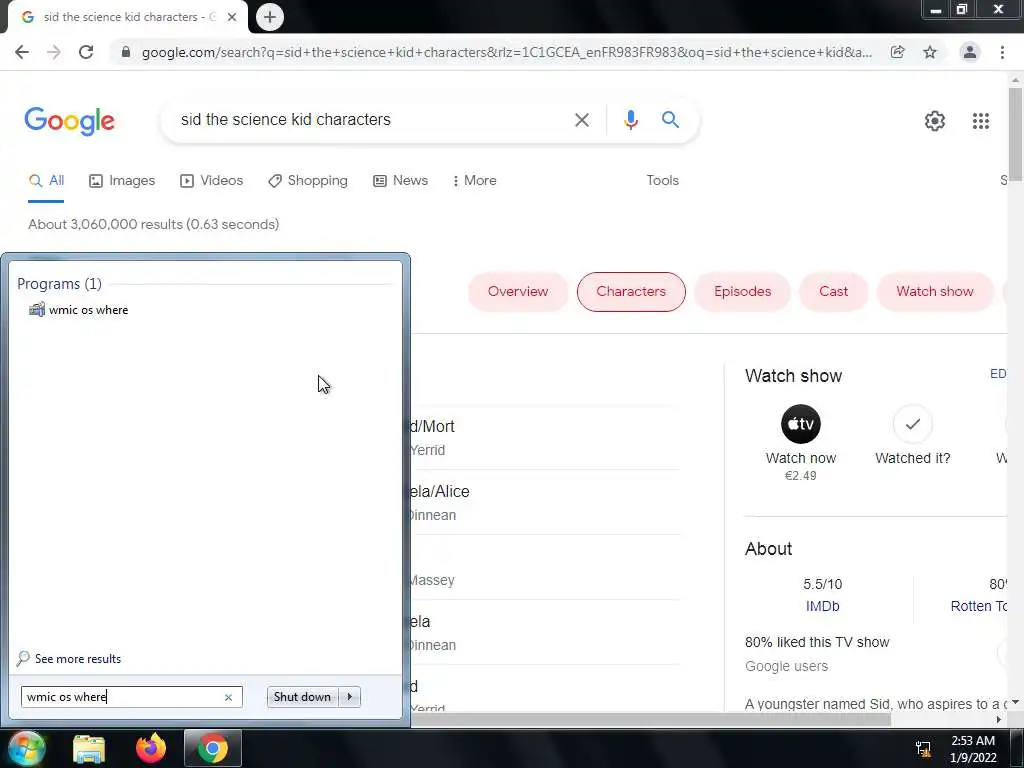Open a new browser tab
Screen dimensions: 1024x768
click(270, 17)
